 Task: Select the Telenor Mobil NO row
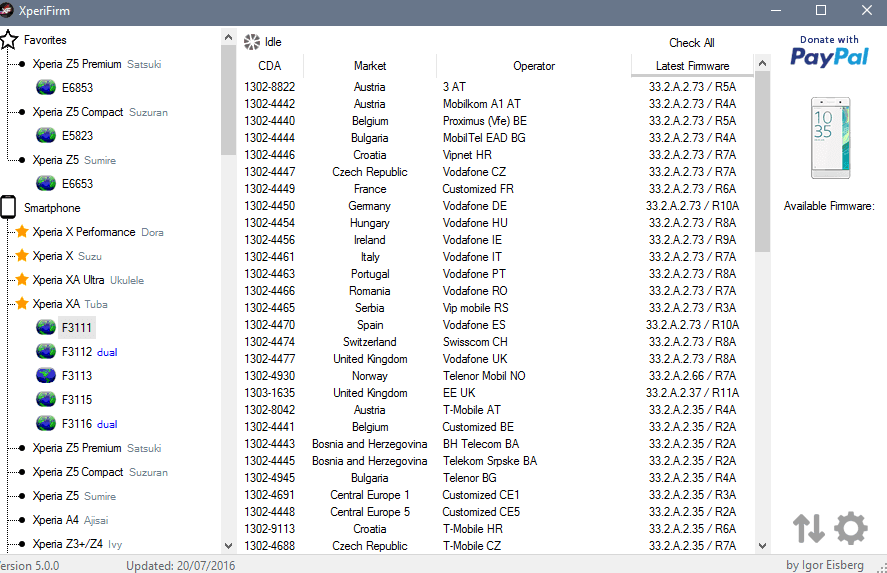click(x=496, y=376)
